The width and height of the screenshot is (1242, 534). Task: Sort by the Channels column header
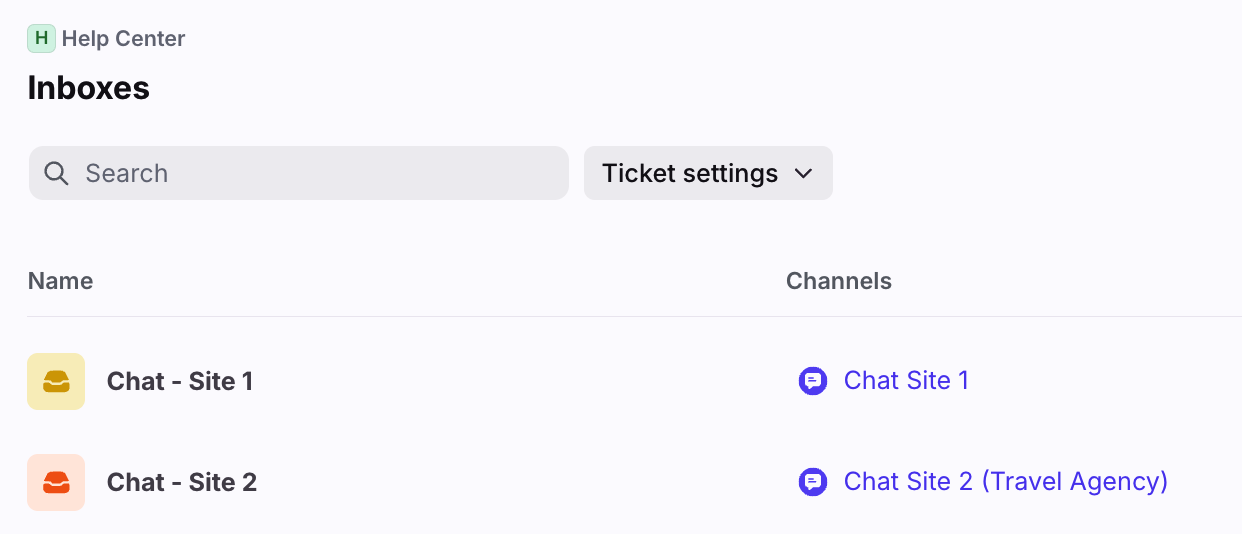point(838,281)
